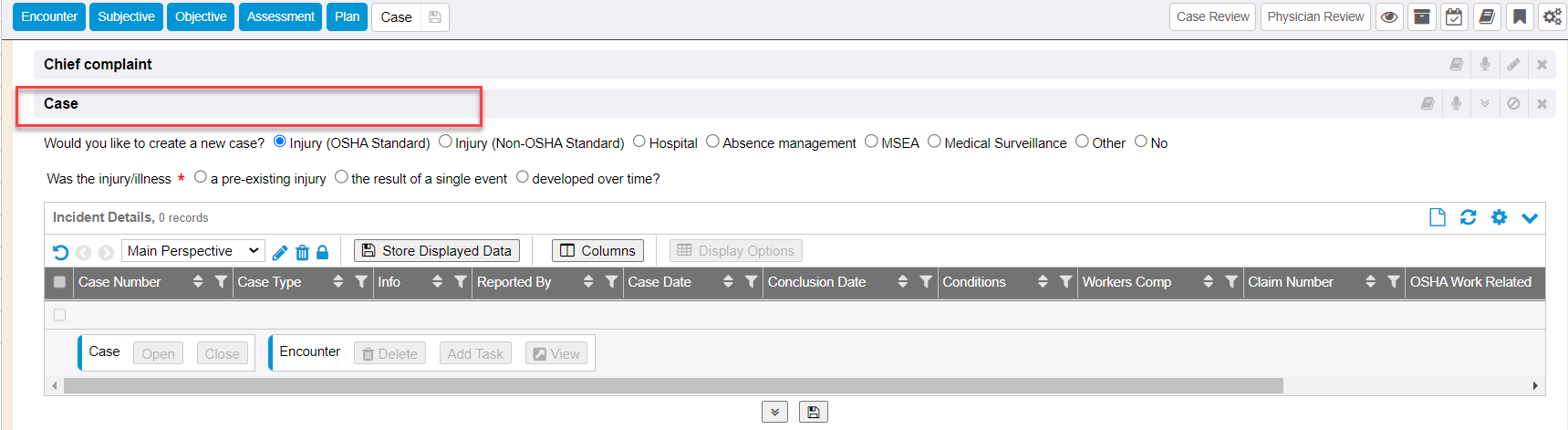
Task: Click the Store Displayed Data button
Action: pyautogui.click(x=437, y=251)
